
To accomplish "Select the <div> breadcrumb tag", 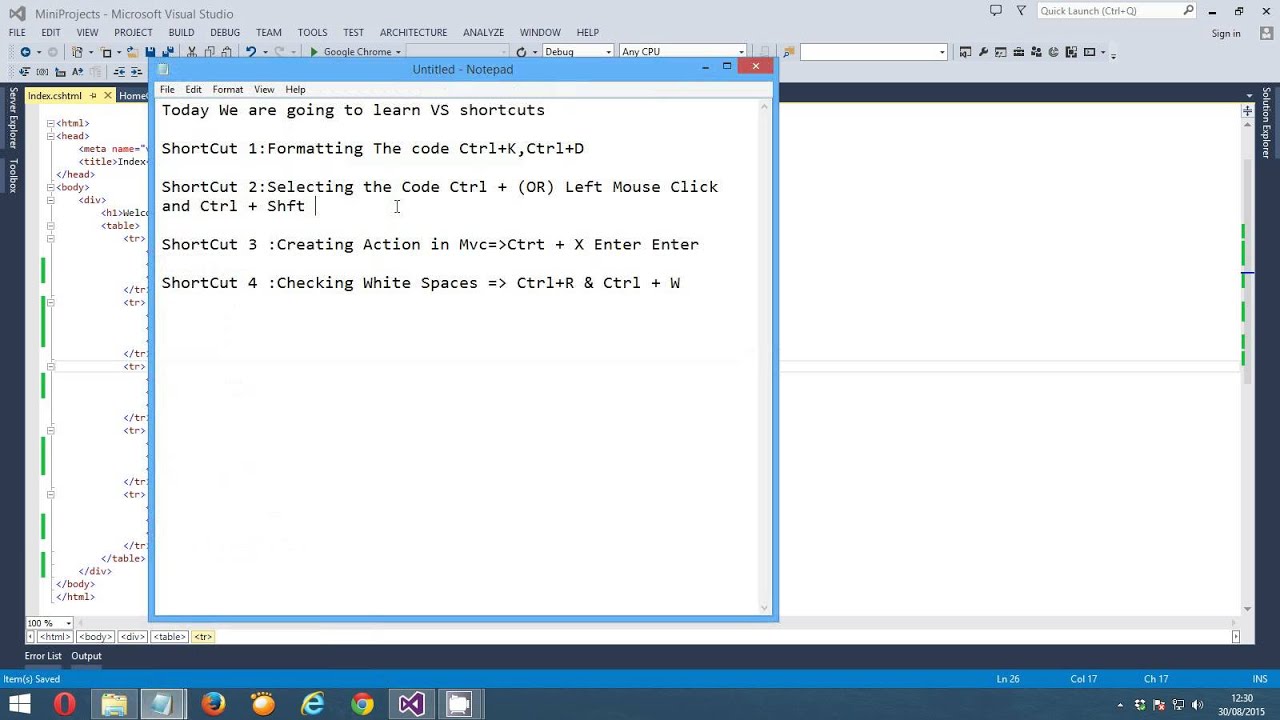I will [x=133, y=636].
